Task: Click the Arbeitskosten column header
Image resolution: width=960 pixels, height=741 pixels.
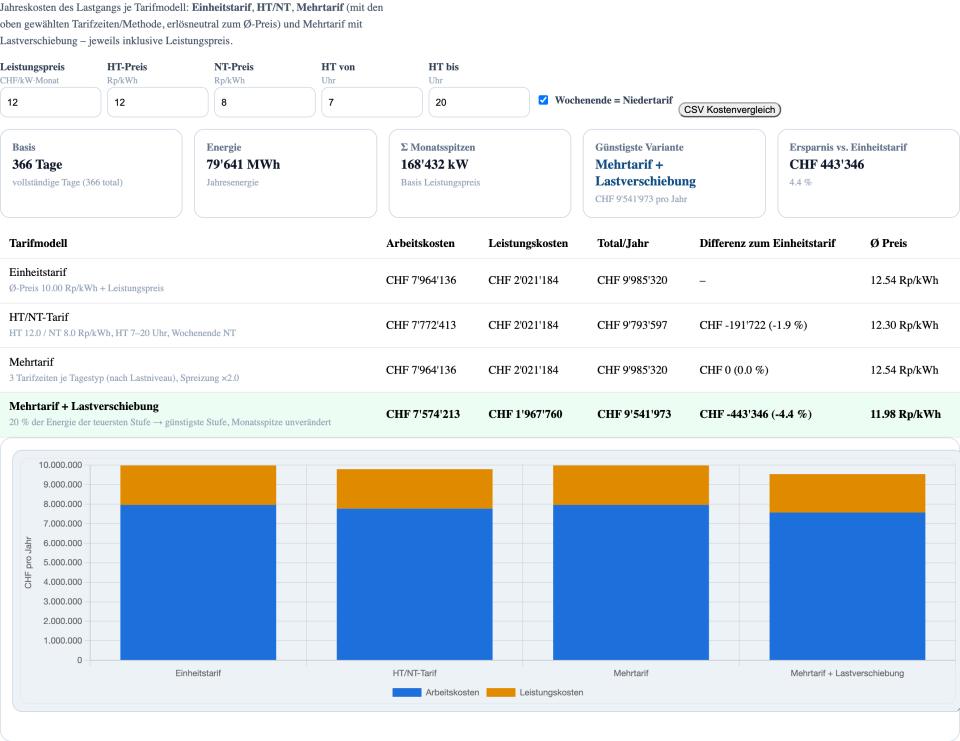Action: (x=420, y=243)
